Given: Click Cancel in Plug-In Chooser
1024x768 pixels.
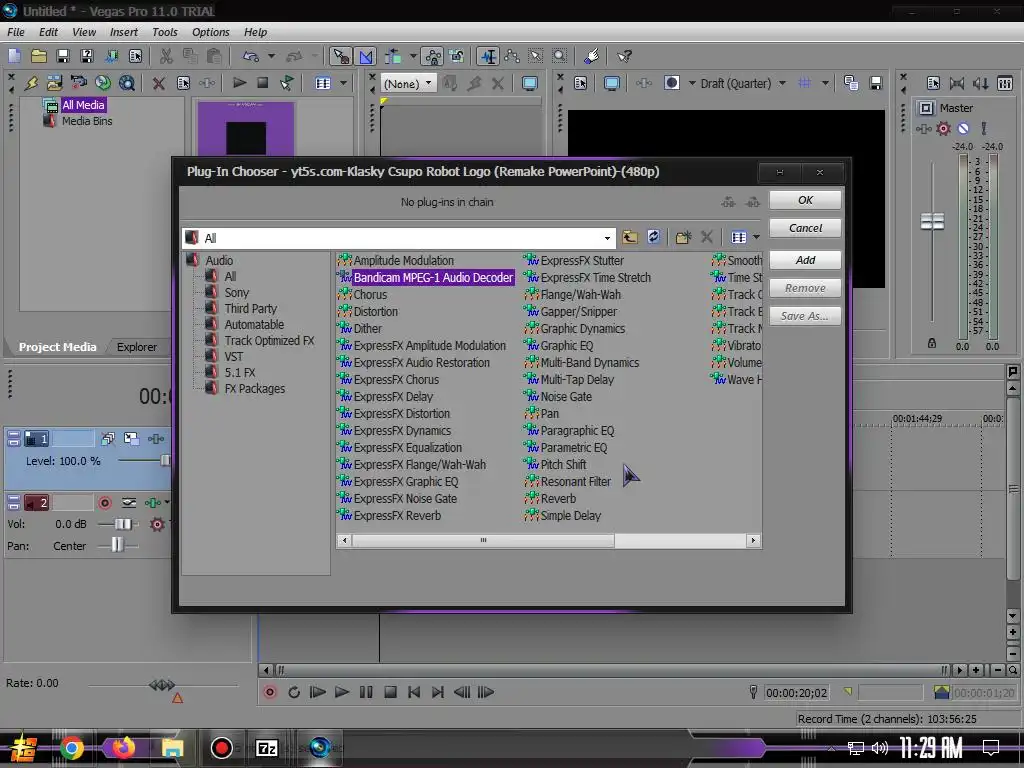Looking at the screenshot, I should [x=805, y=228].
